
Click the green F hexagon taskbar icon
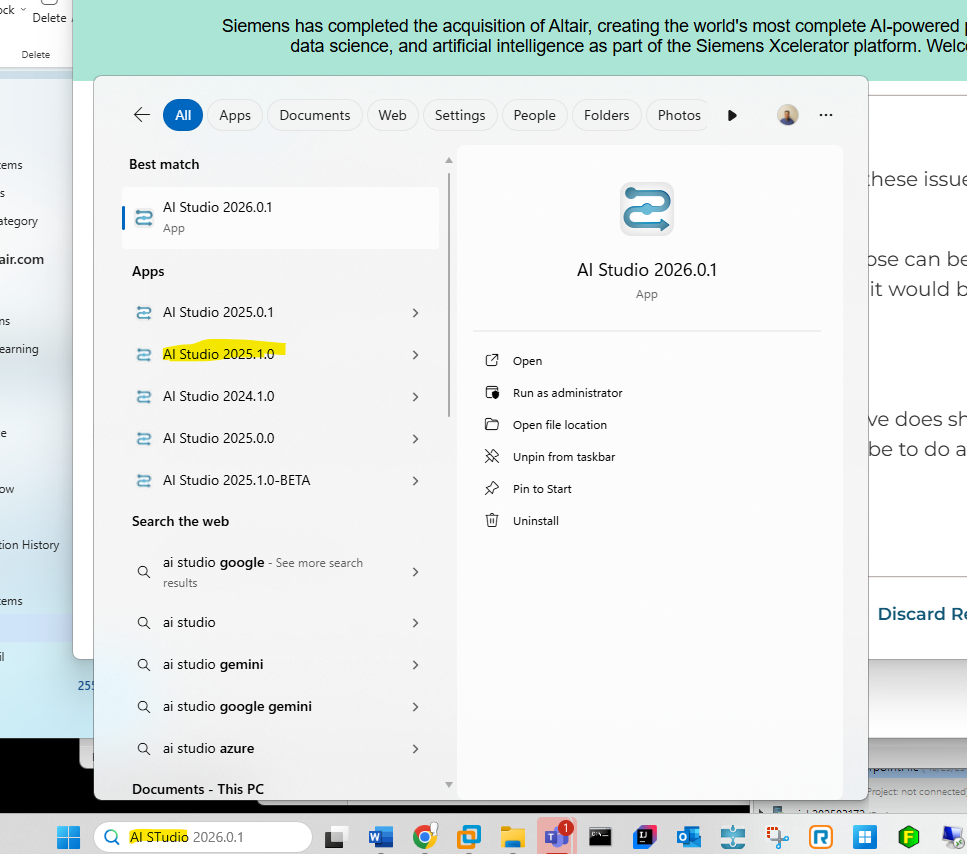coord(908,837)
